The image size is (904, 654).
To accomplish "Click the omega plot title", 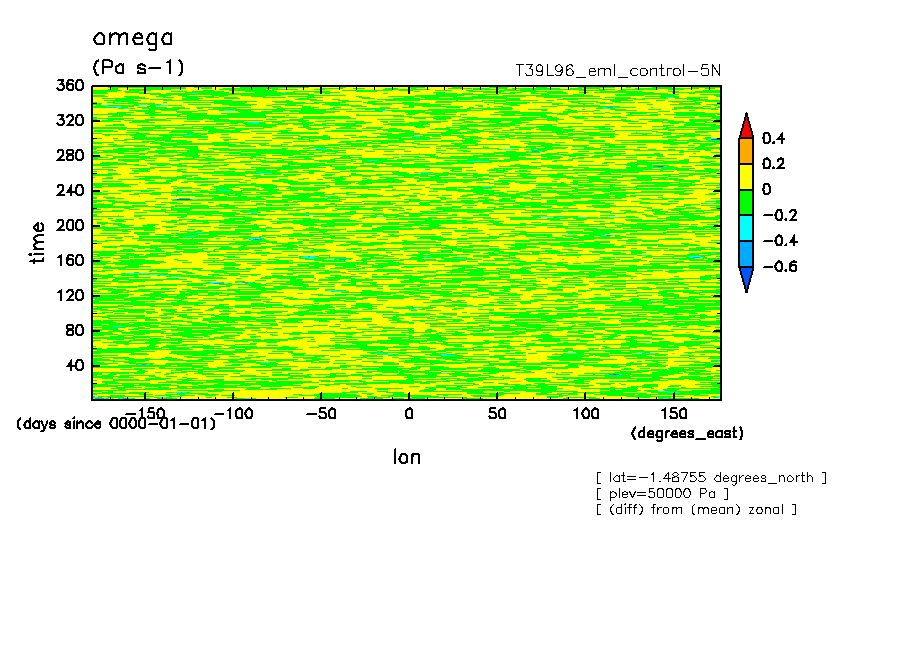I will click(133, 39).
